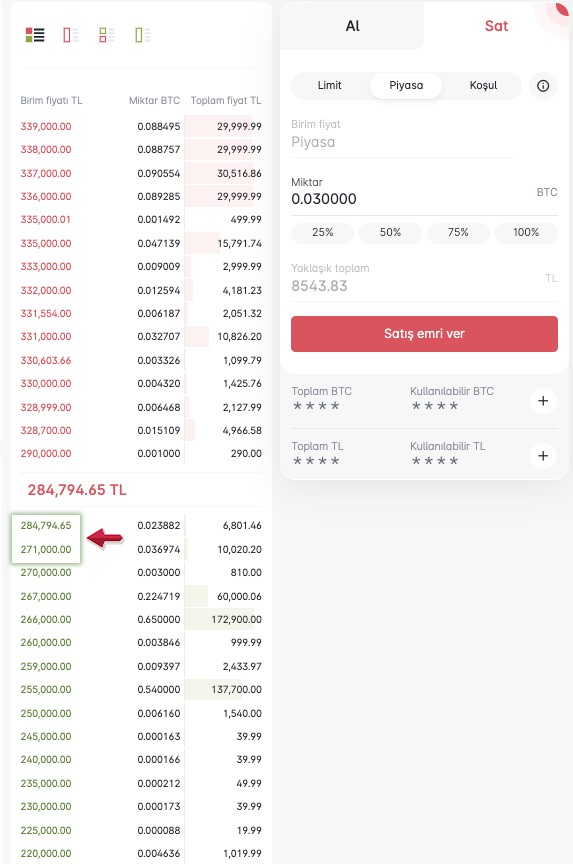Select Koşul order type
573x864 pixels.
[483, 85]
